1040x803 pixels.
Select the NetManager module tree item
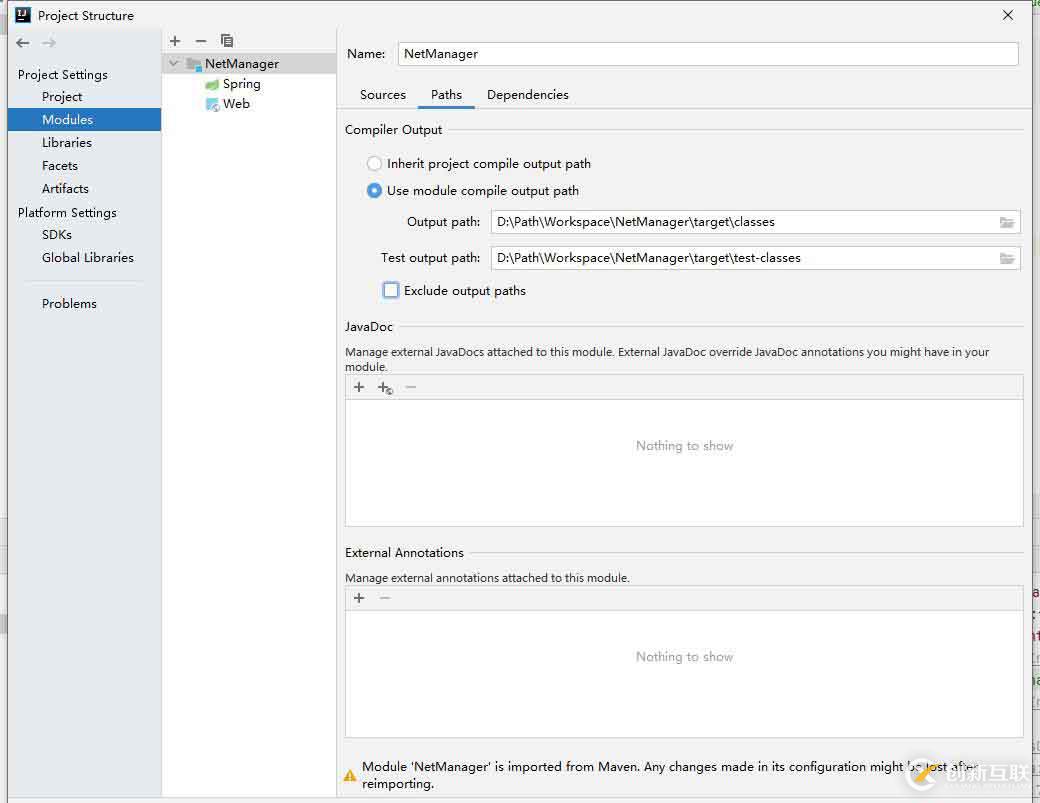pos(249,64)
